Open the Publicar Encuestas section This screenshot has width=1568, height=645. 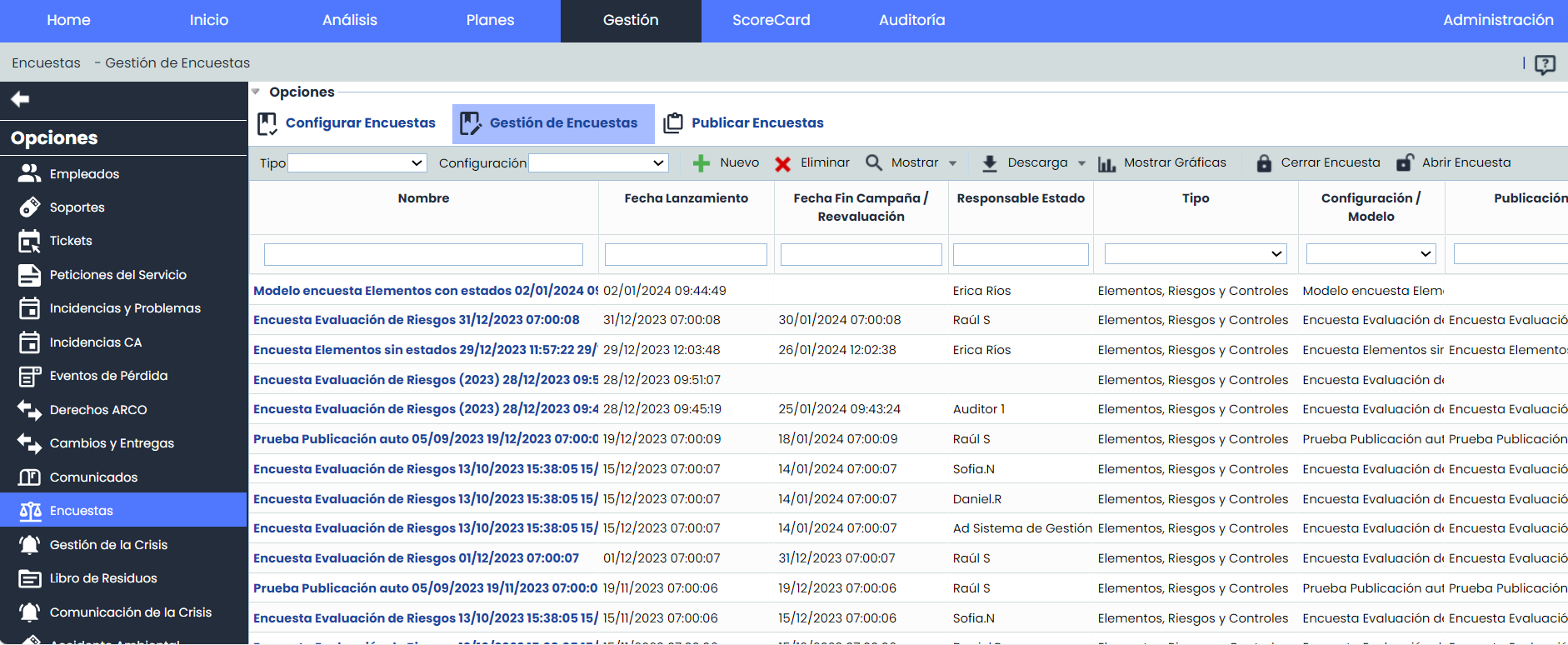pos(757,123)
